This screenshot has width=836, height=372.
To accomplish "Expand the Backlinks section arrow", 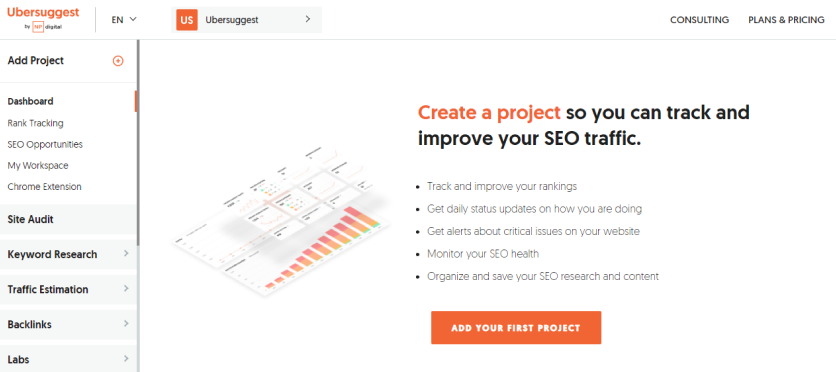I will tap(126, 324).
